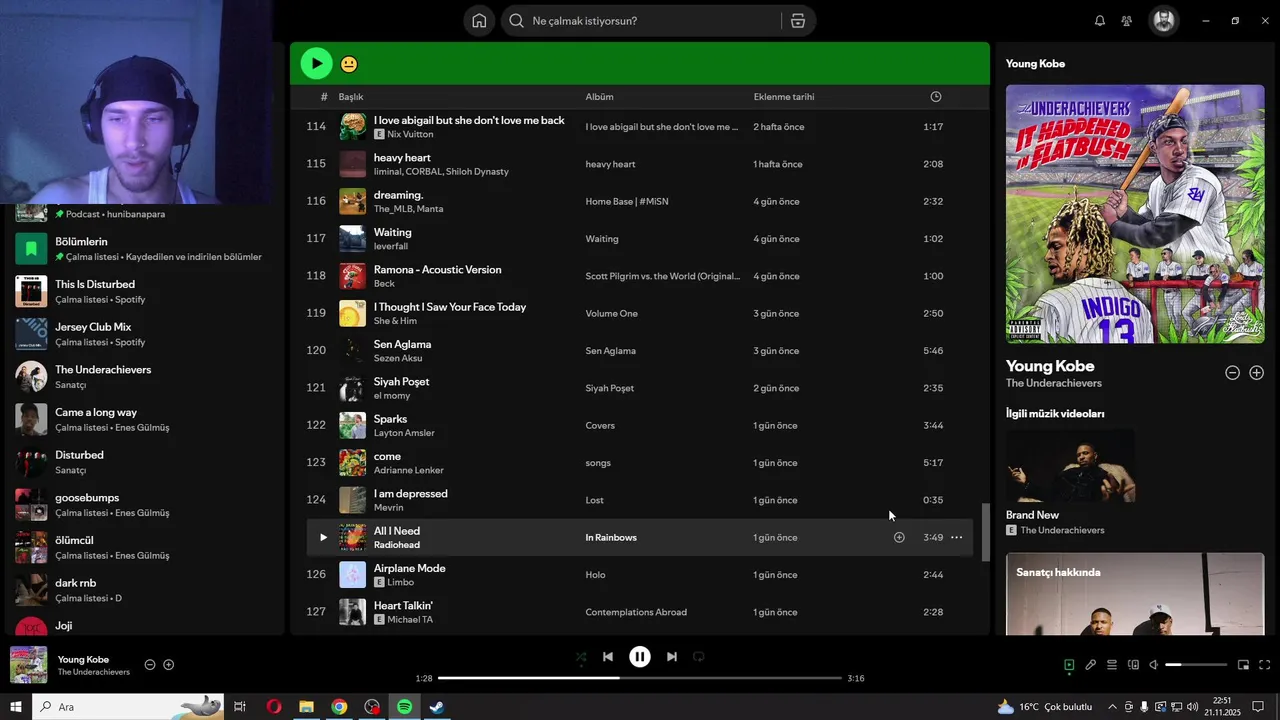
Task: Open the friend activity icon
Action: pos(1127,21)
